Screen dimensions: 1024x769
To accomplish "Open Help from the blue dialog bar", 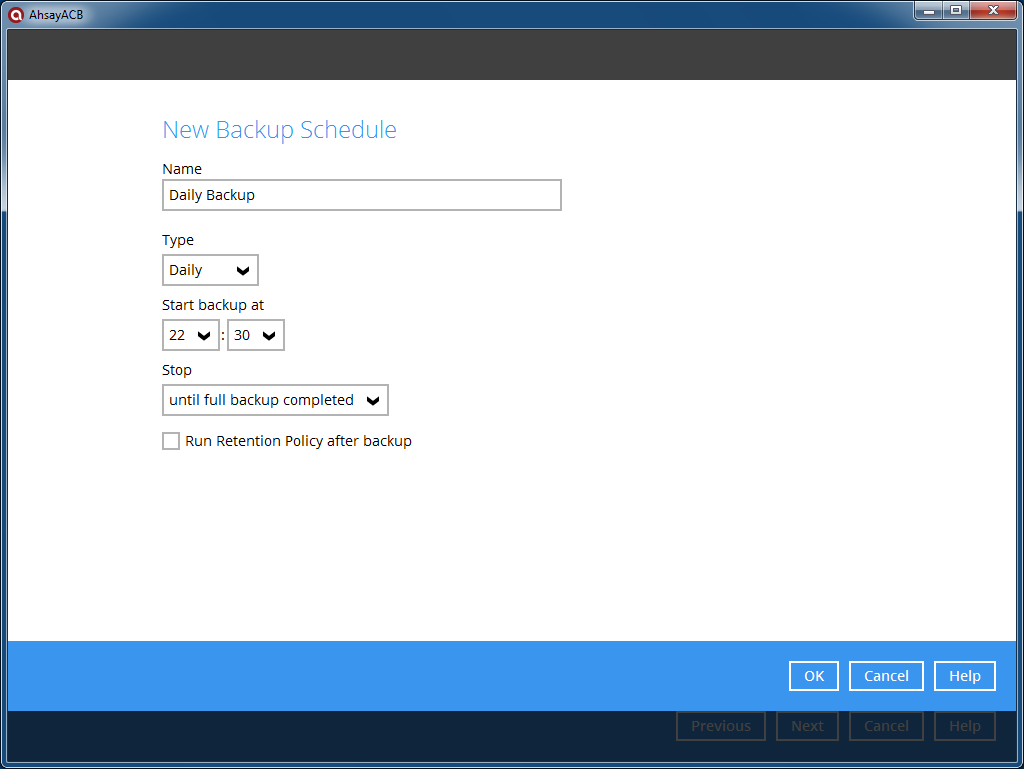I will 964,676.
